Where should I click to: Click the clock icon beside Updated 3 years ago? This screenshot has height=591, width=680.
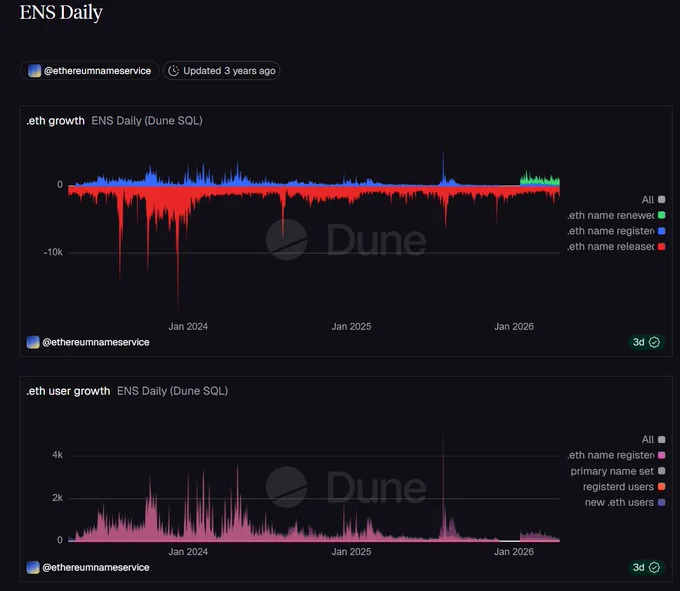(173, 71)
